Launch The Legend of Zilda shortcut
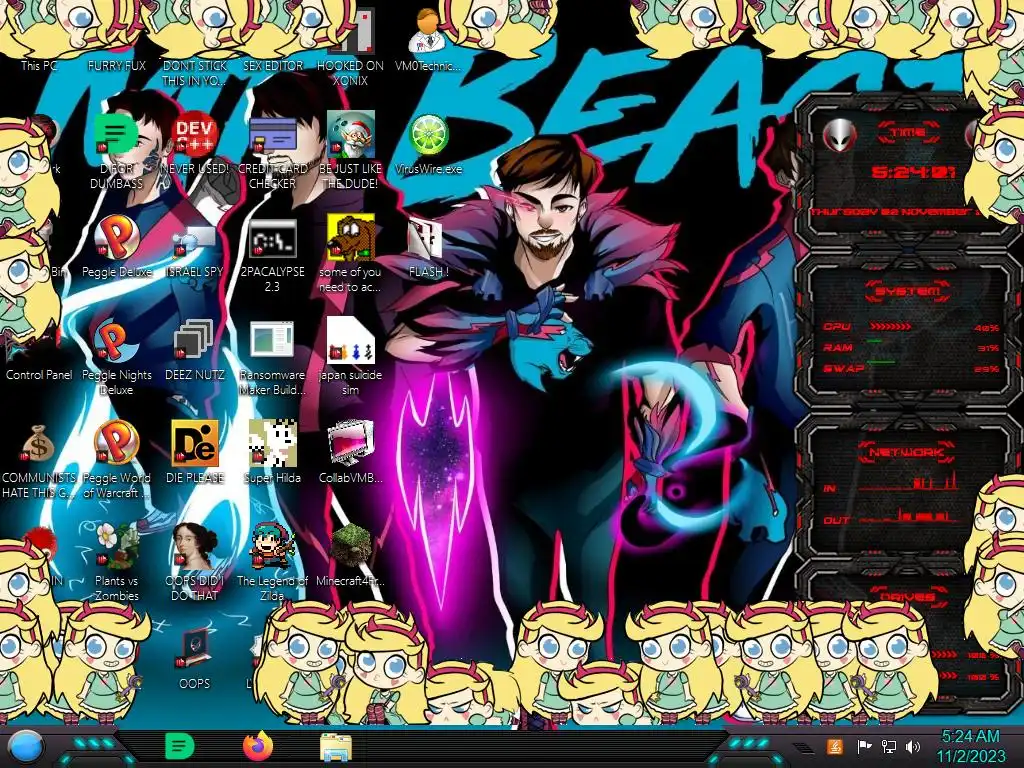Screen dimensions: 1024x768 (272, 564)
